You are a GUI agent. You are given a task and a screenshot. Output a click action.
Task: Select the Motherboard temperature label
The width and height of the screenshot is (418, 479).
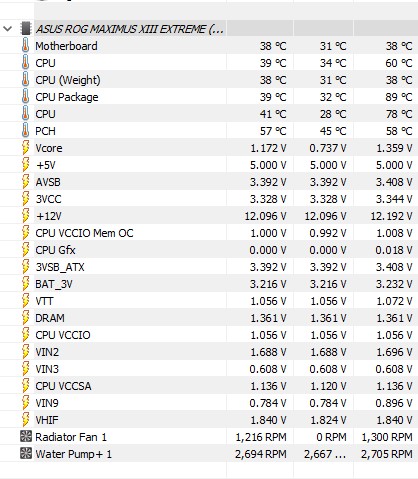[66, 46]
